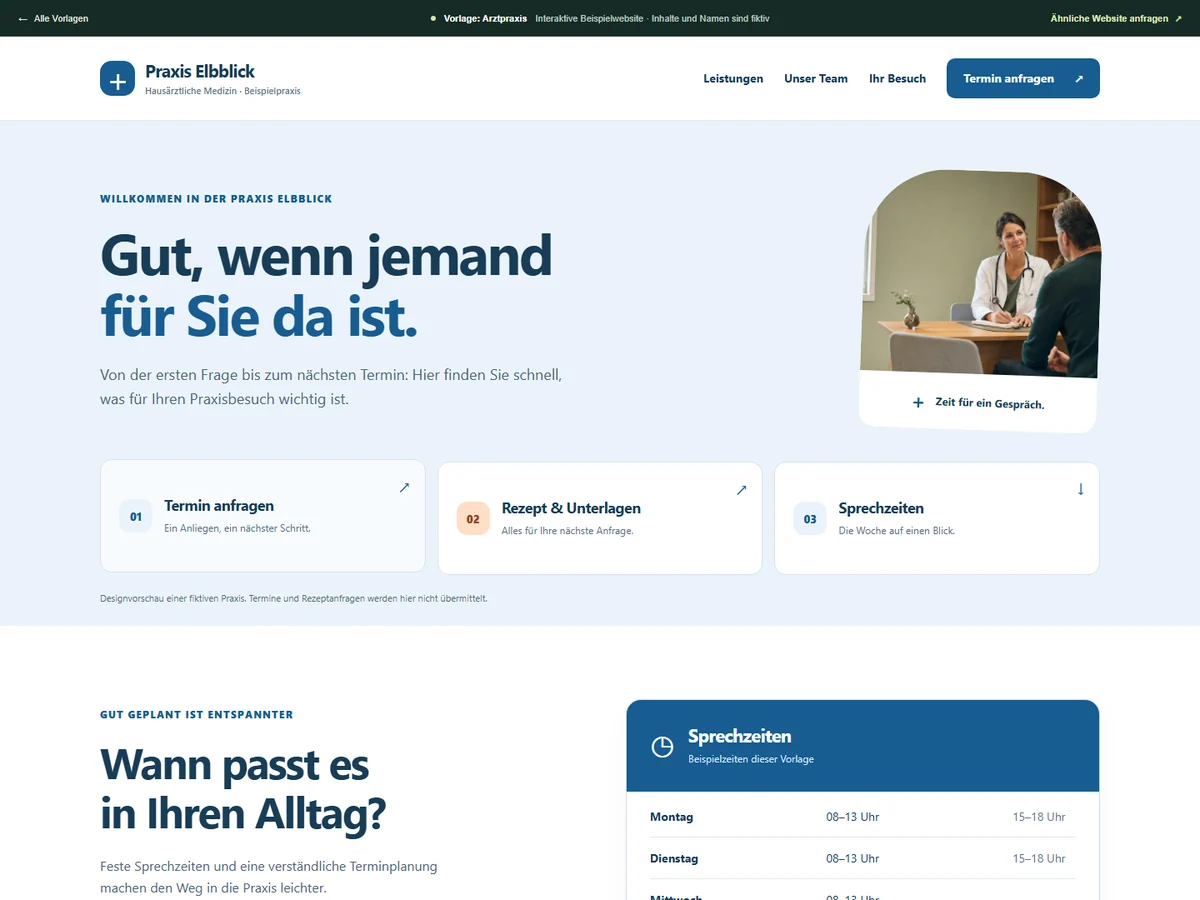
Task: Open the Ihr Besuch navigation item
Action: (897, 78)
